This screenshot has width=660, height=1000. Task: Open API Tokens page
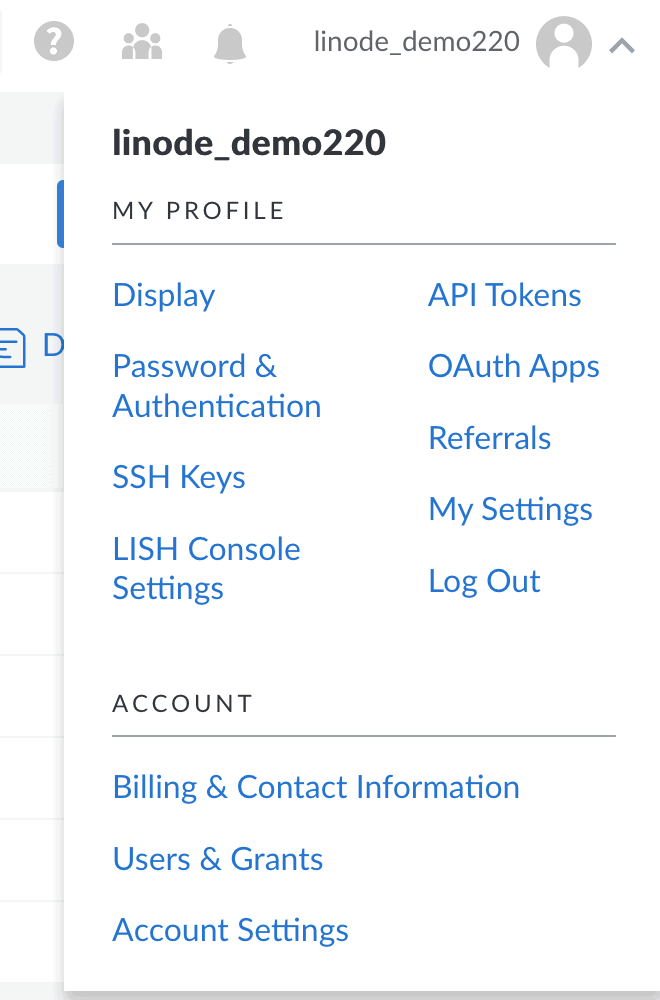click(x=504, y=295)
